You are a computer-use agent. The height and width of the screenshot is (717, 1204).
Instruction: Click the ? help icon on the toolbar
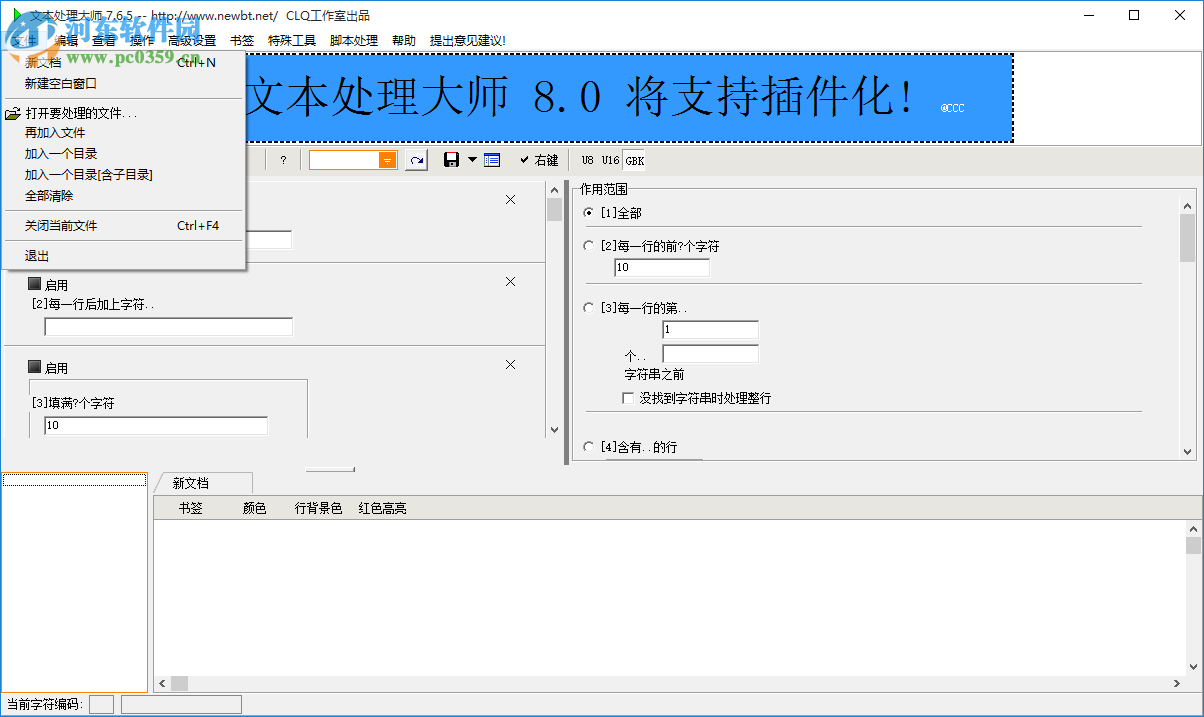(x=284, y=159)
